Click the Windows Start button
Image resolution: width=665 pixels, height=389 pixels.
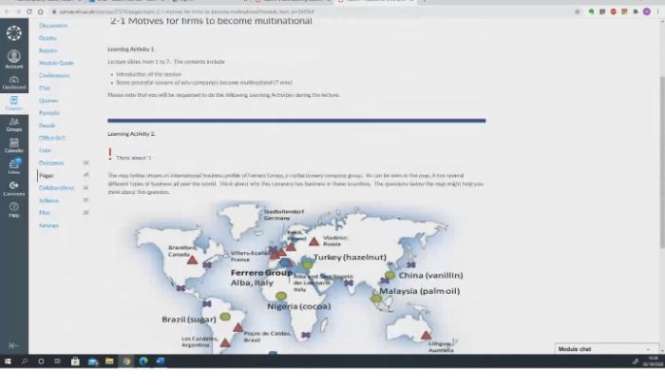point(8,361)
